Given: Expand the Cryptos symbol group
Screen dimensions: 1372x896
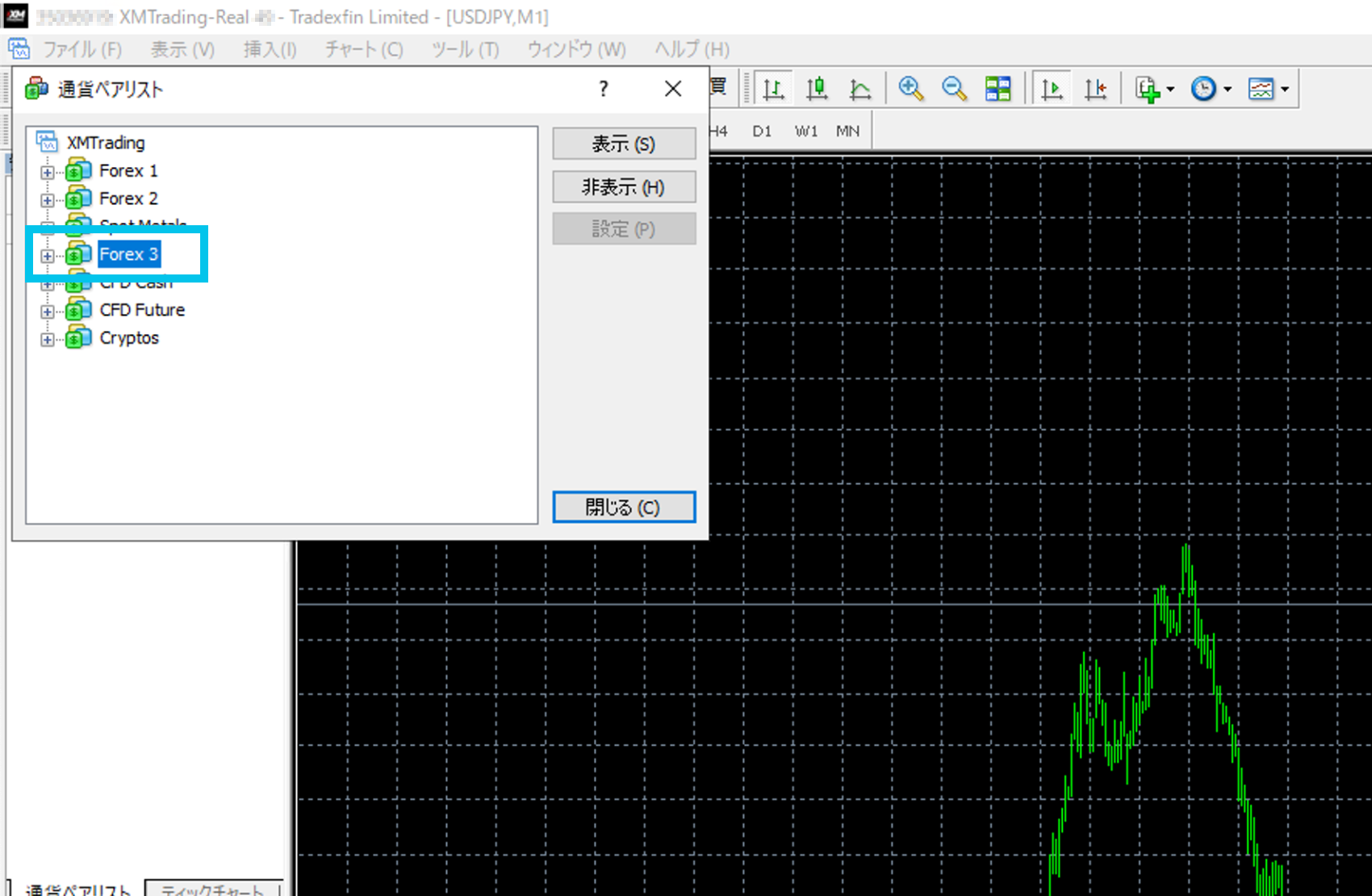Looking at the screenshot, I should [48, 340].
